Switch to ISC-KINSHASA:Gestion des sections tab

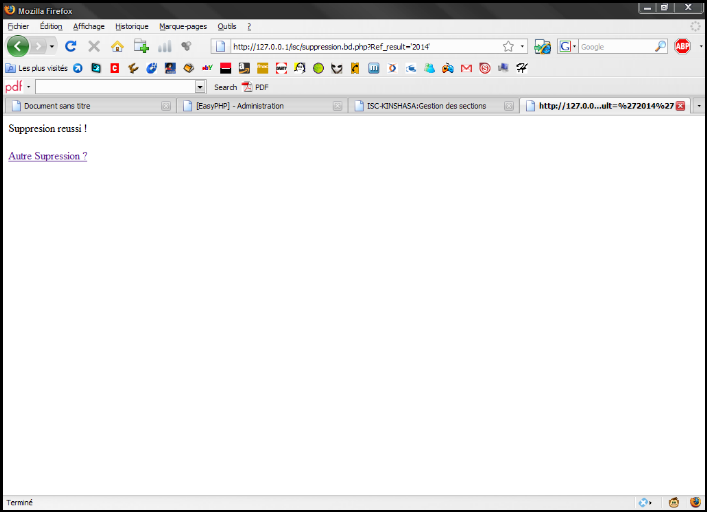(x=433, y=106)
